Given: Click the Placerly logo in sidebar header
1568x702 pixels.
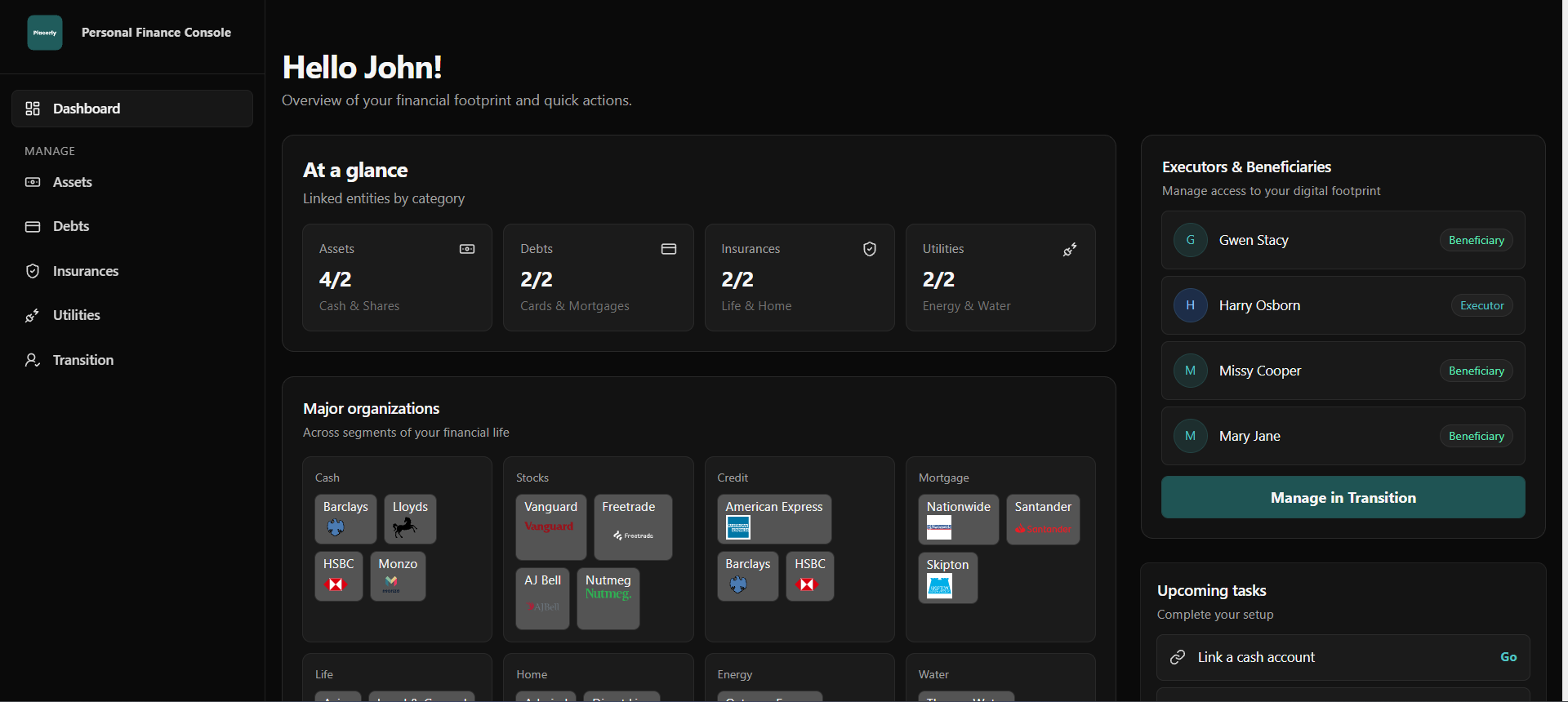Looking at the screenshot, I should pyautogui.click(x=45, y=33).
